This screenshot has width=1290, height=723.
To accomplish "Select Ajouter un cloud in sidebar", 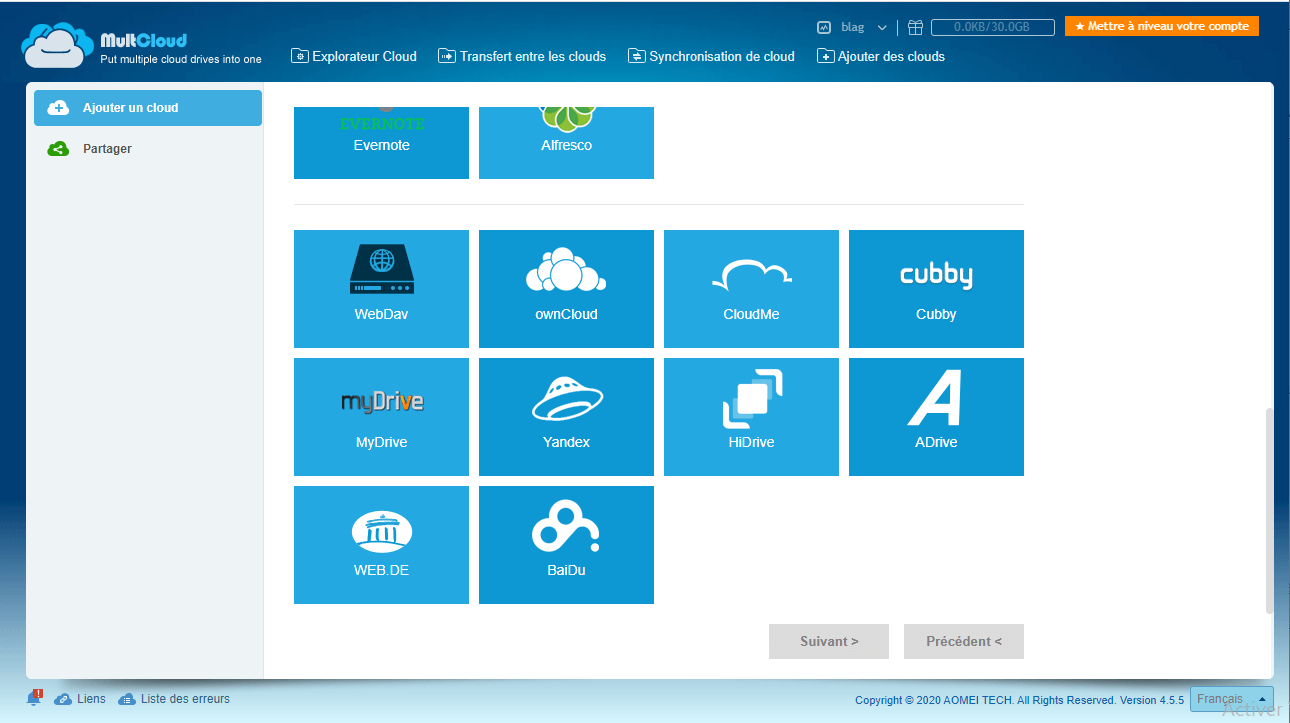I will pyautogui.click(x=148, y=108).
